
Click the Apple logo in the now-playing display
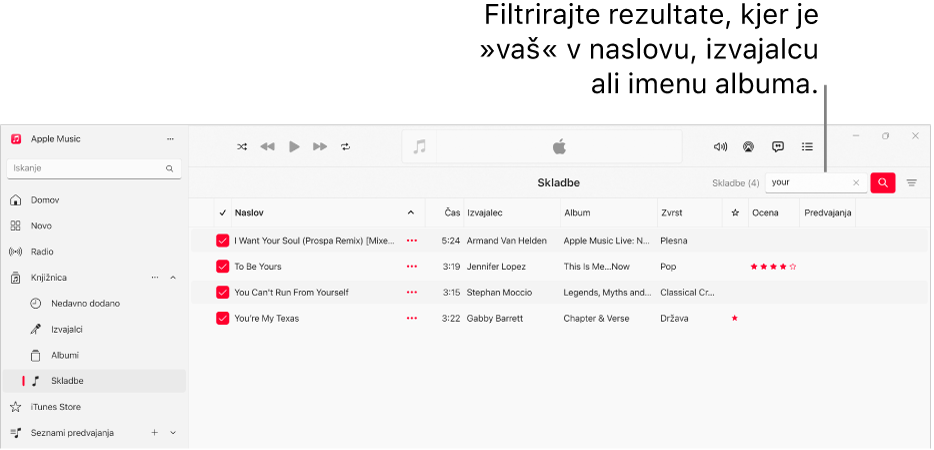(559, 147)
